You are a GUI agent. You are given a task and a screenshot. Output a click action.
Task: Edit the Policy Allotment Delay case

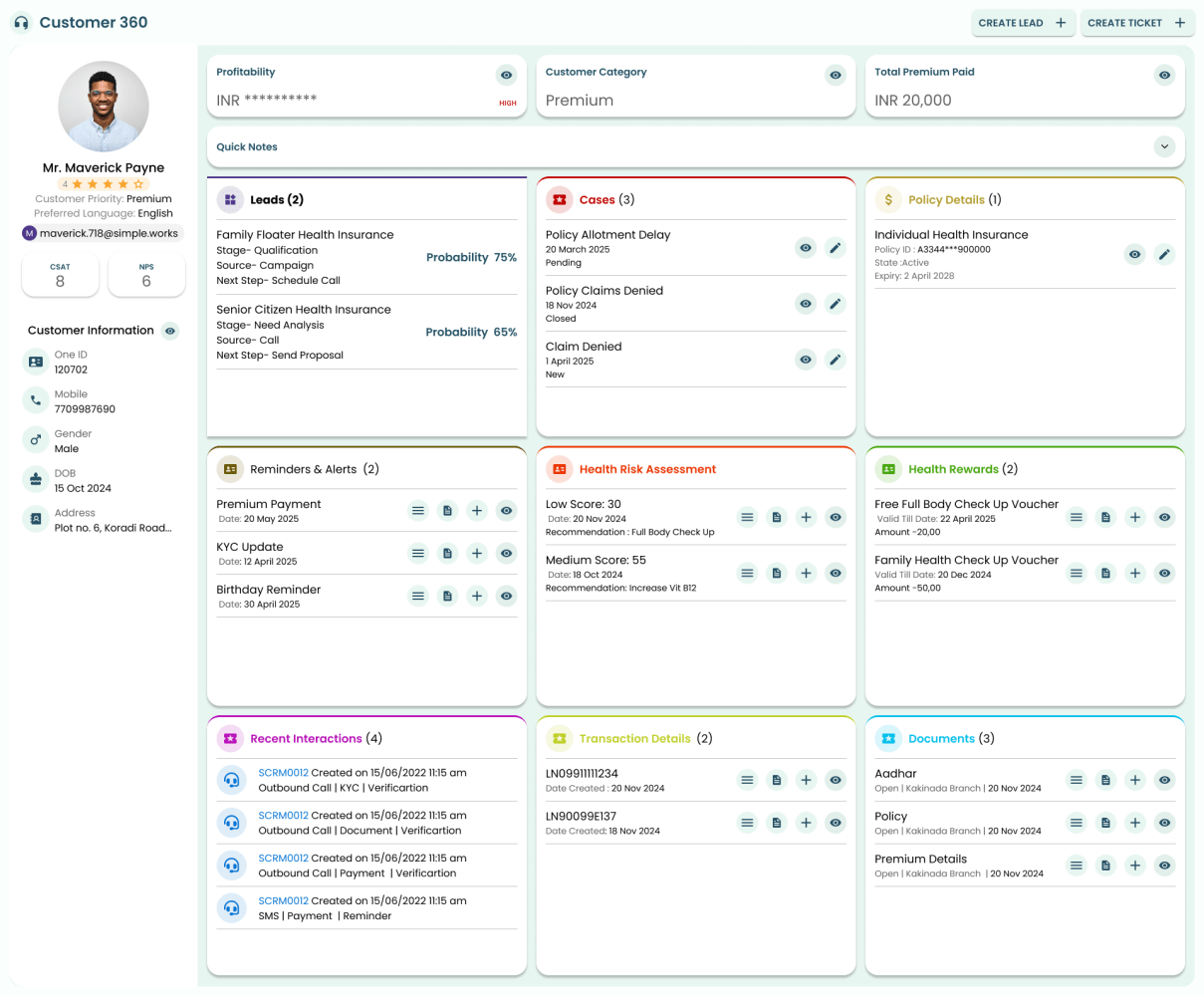pyautogui.click(x=836, y=247)
